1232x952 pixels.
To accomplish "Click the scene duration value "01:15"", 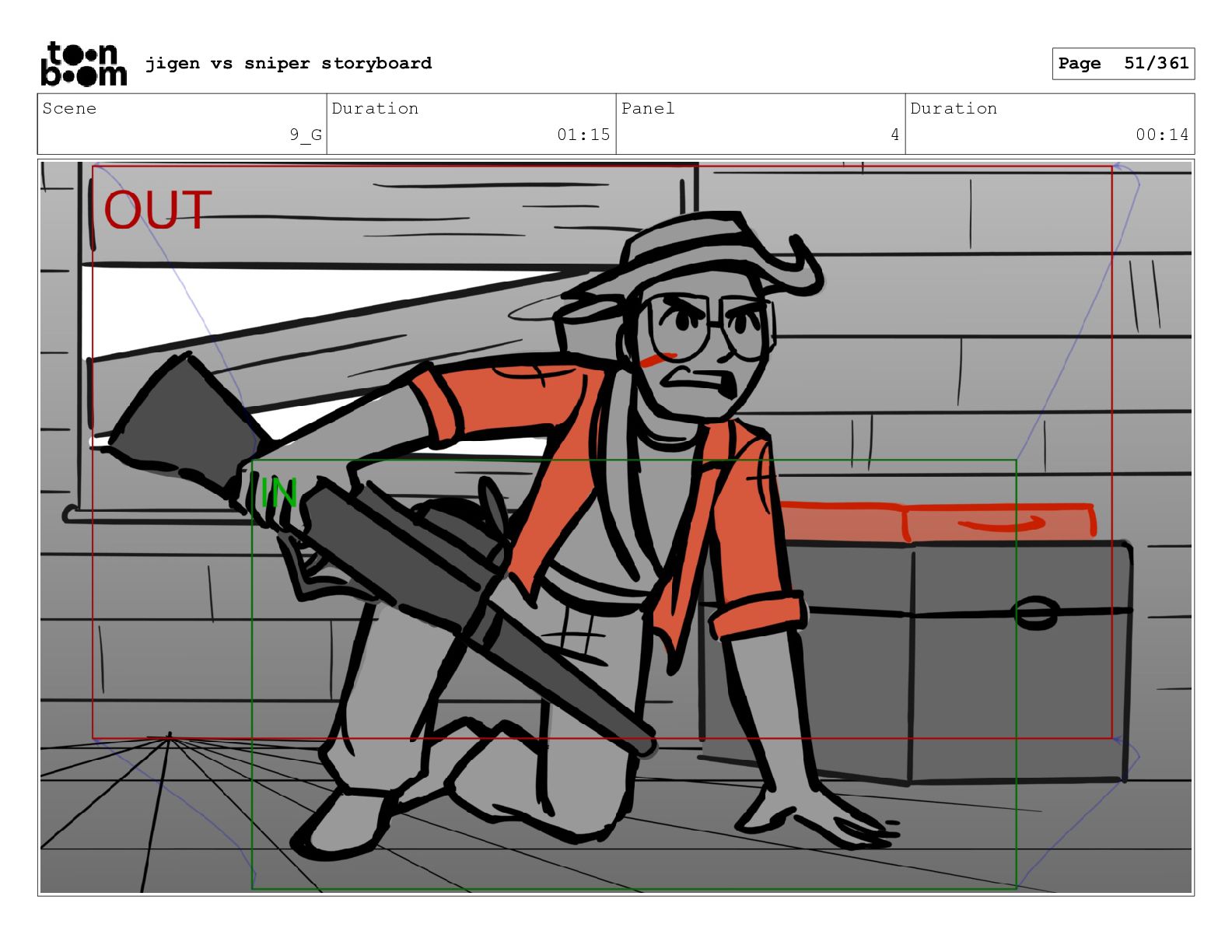I will [583, 135].
